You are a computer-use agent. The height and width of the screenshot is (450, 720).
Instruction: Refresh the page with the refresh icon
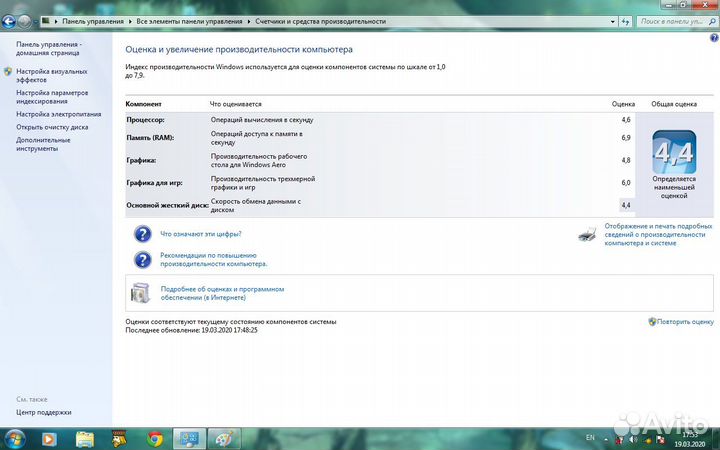tap(625, 22)
